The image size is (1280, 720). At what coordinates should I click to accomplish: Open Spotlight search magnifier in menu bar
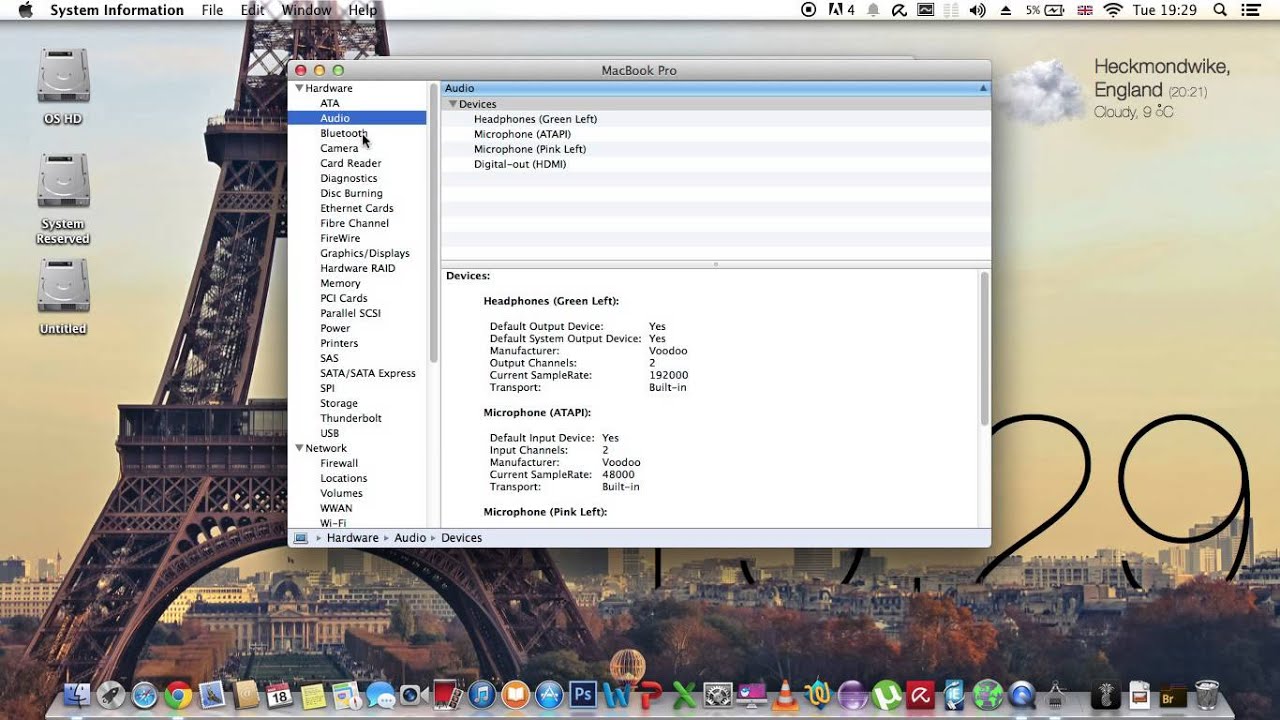[1220, 10]
